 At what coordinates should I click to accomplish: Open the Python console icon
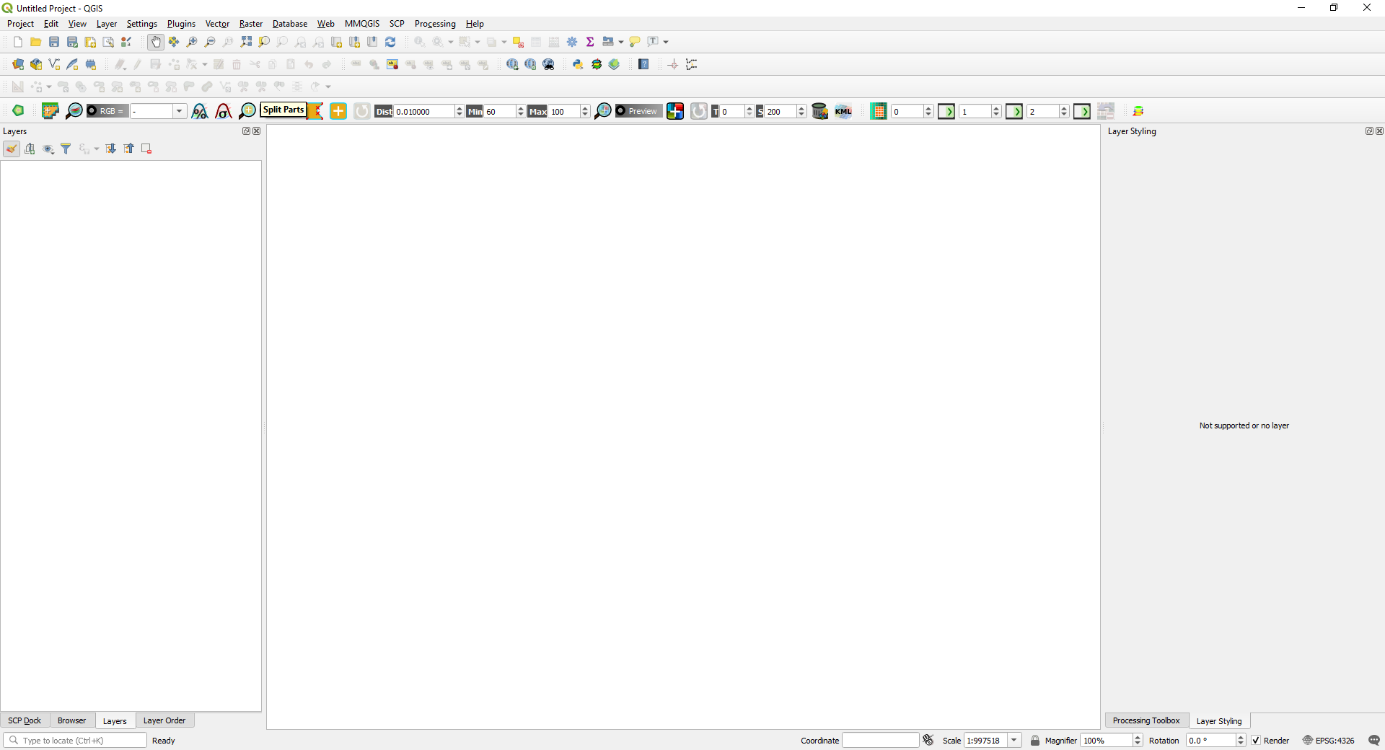coord(577,64)
